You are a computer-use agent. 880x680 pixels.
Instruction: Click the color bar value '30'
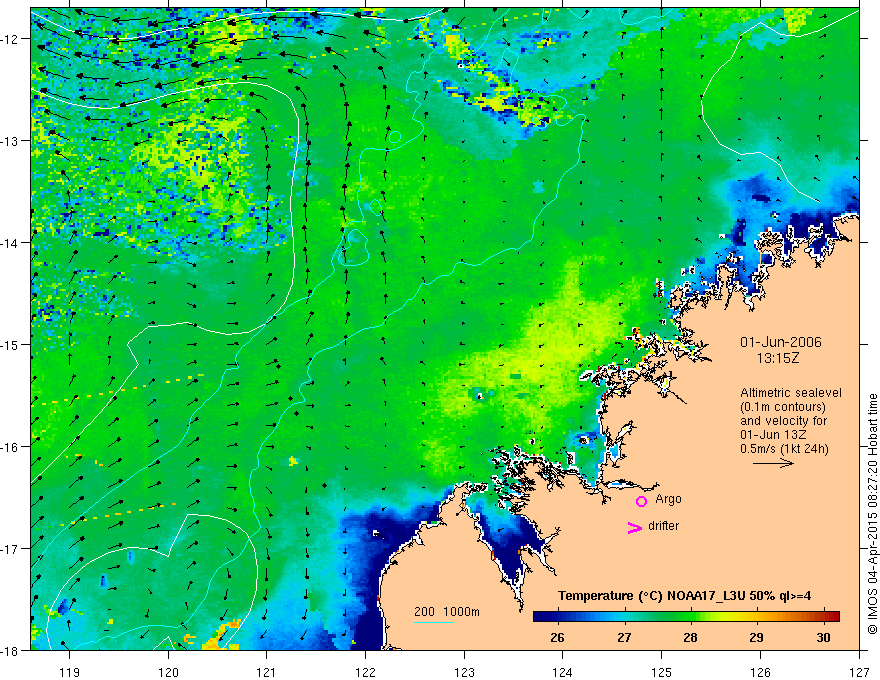[x=823, y=637]
